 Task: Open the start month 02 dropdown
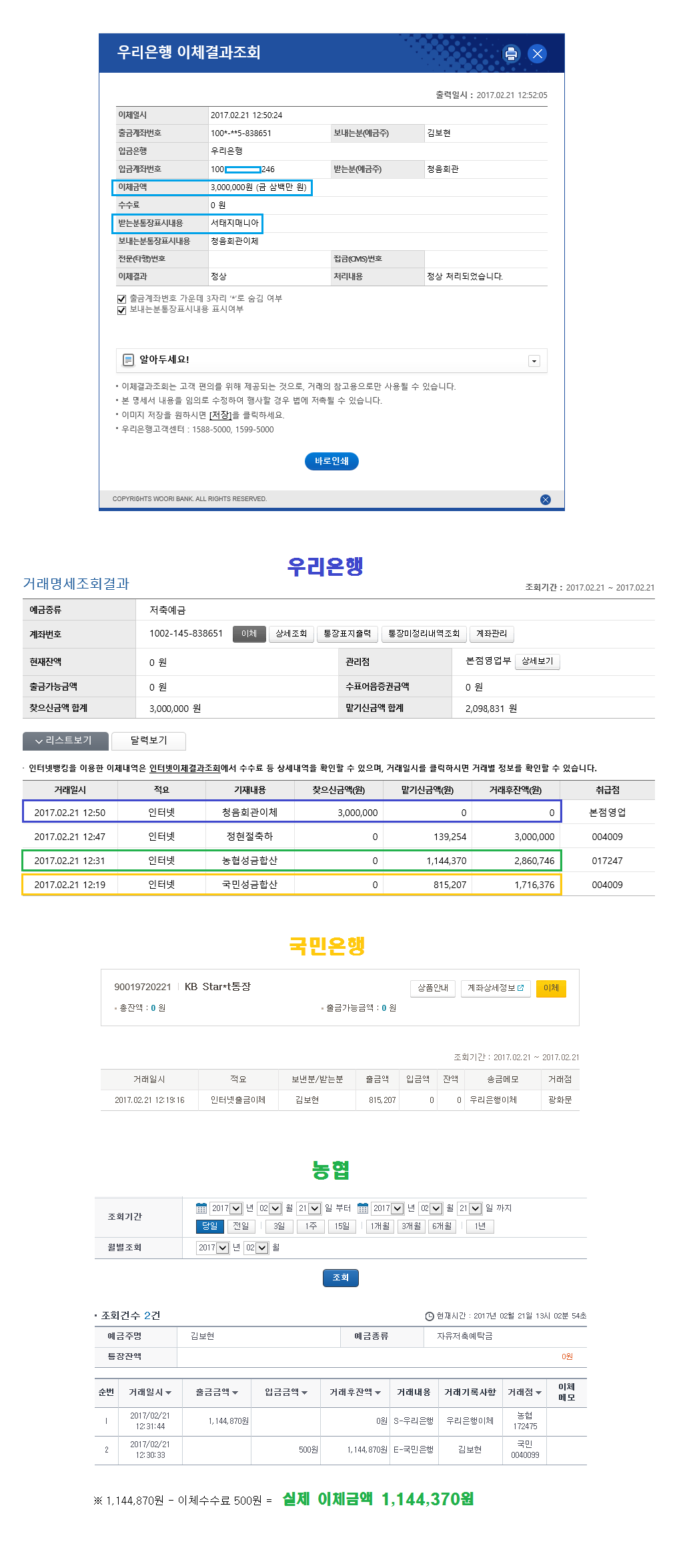coord(269,1208)
